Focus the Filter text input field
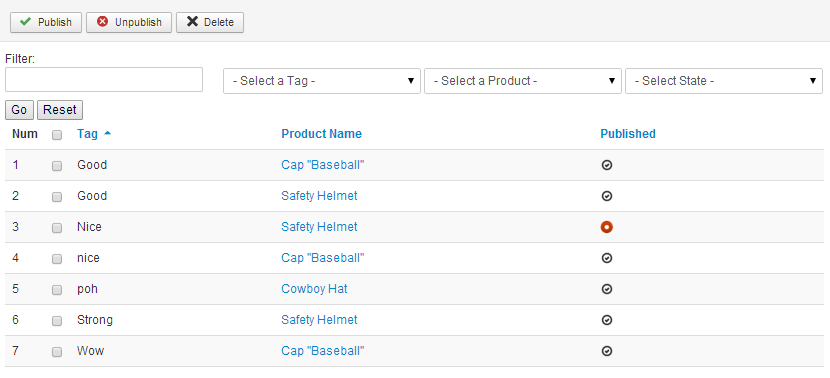 point(104,79)
